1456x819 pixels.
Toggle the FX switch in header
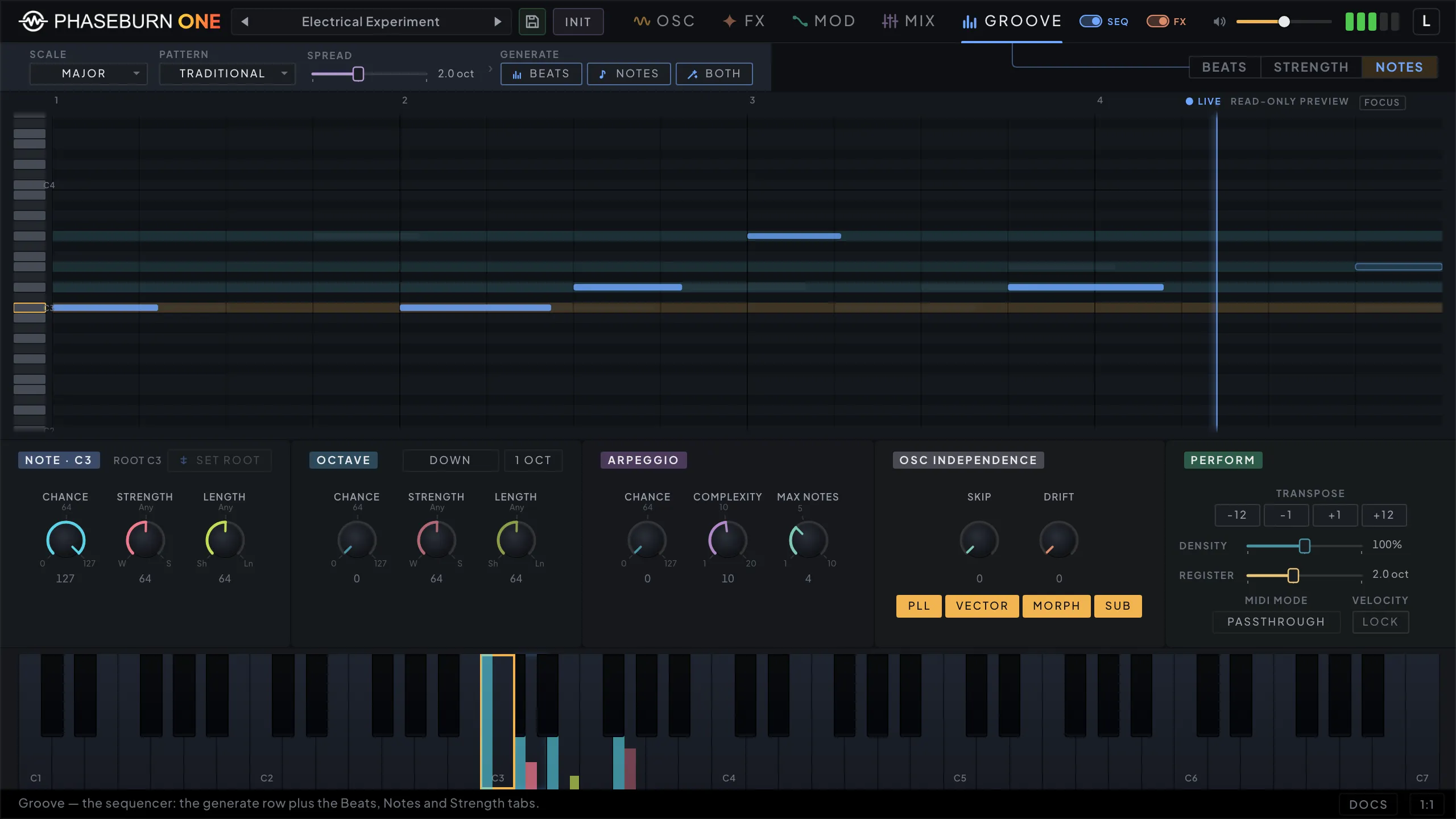tap(1157, 22)
